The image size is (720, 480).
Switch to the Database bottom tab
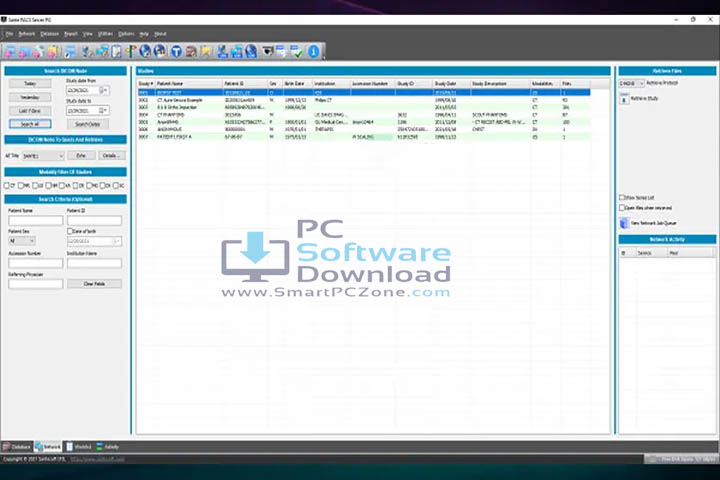(17, 446)
